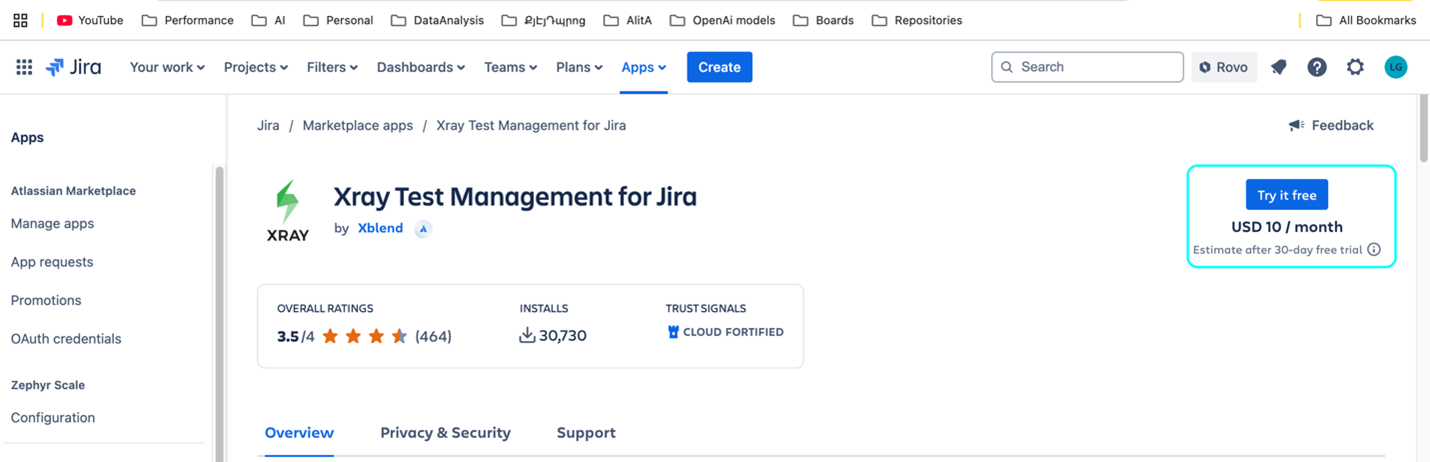Click the Feedback megaphone button
Screen dimensions: 1430x462
pyautogui.click(x=1331, y=125)
